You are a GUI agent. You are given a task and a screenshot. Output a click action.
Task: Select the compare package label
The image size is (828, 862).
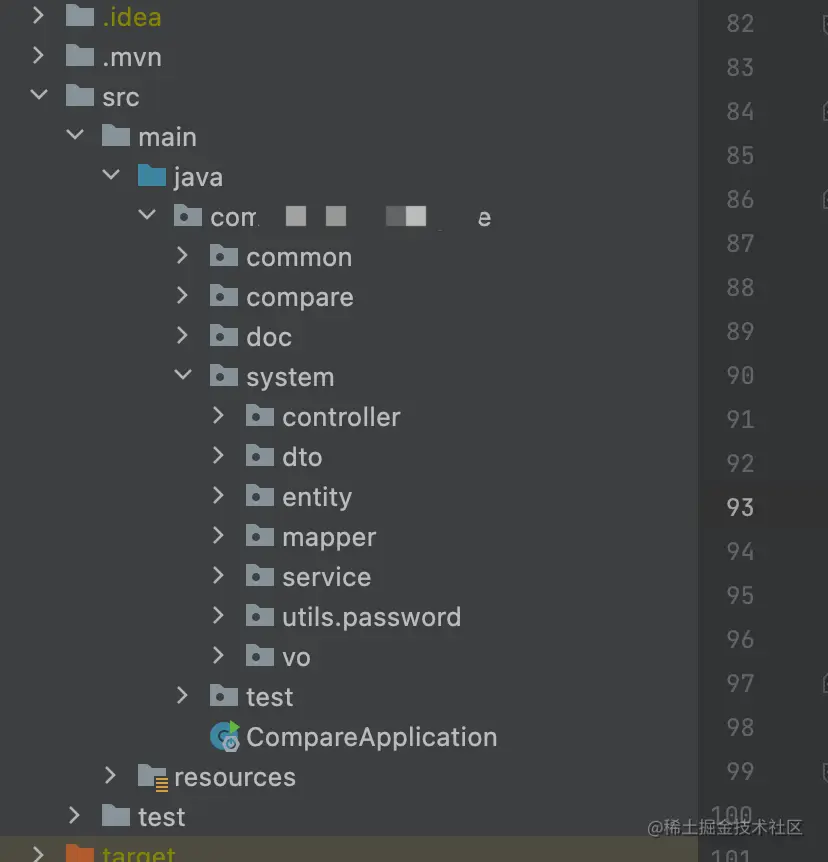pyautogui.click(x=299, y=297)
